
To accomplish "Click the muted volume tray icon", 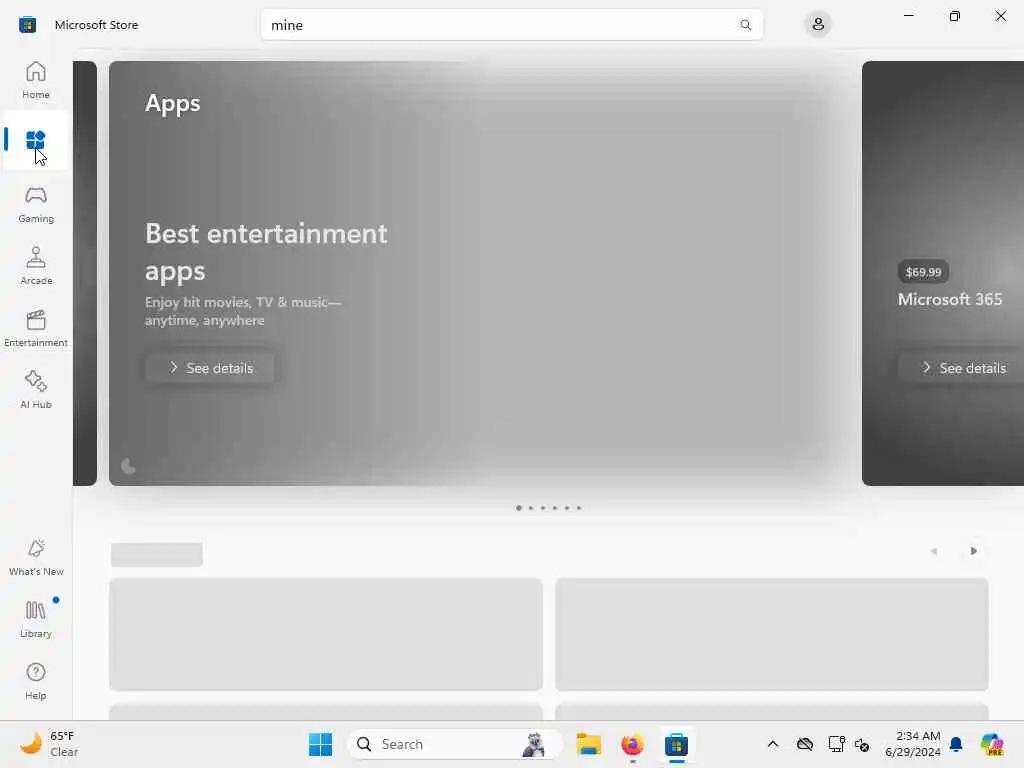I will tap(862, 744).
